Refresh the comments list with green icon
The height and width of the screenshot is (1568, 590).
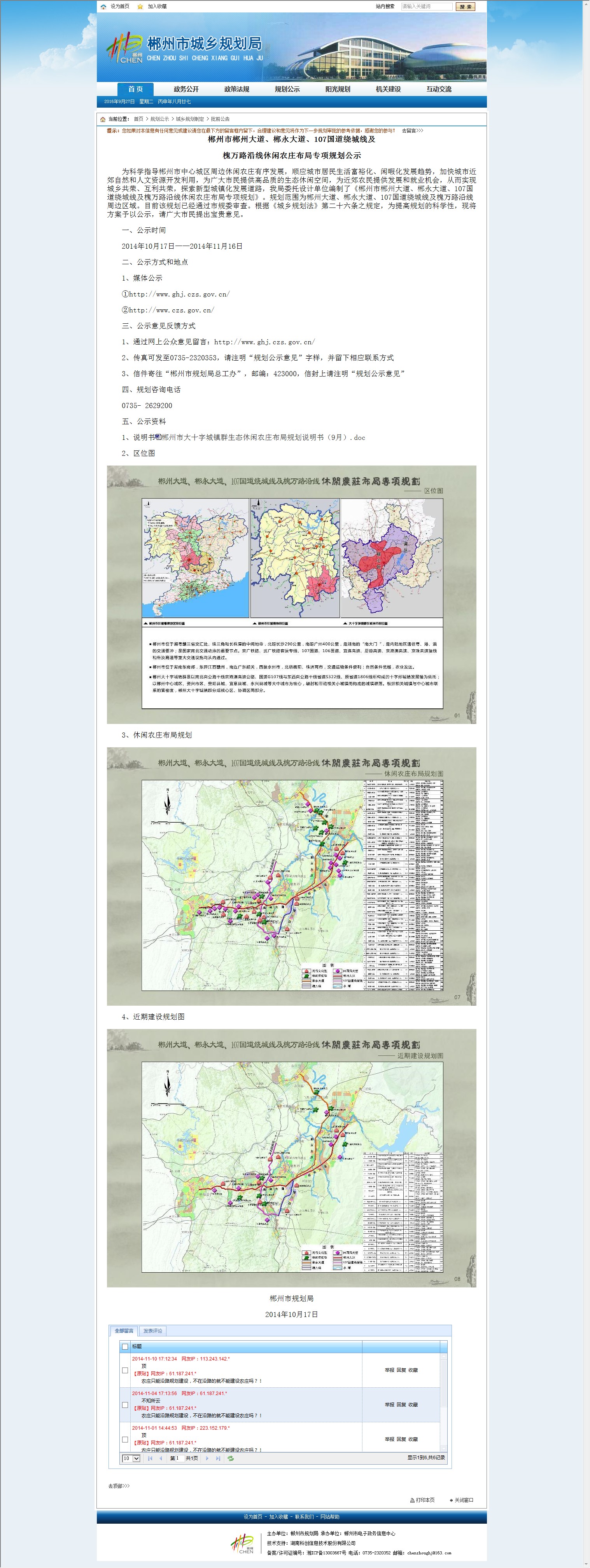pyautogui.click(x=230, y=1458)
